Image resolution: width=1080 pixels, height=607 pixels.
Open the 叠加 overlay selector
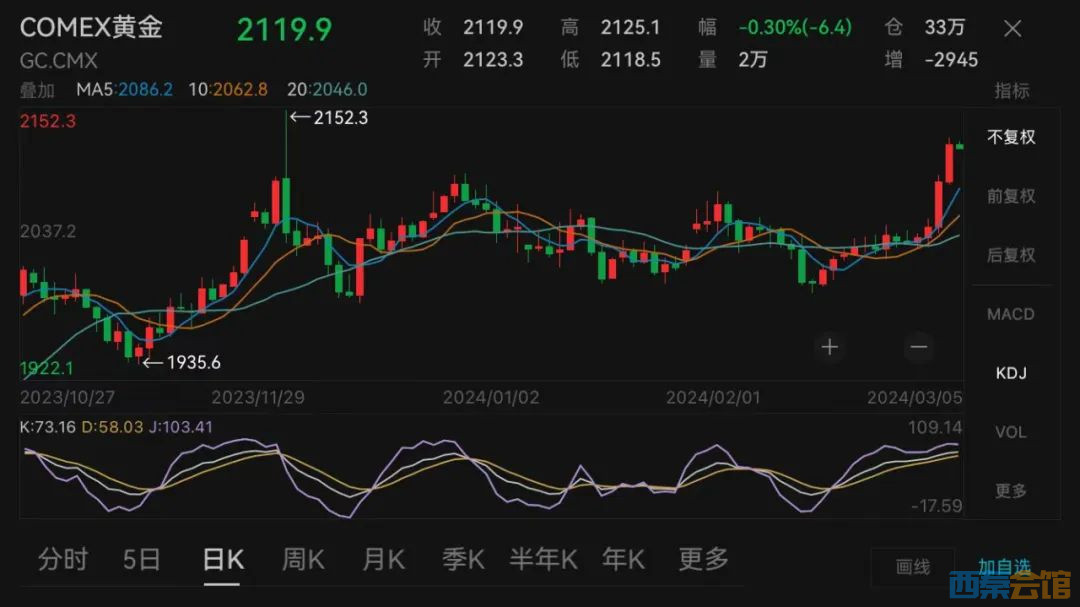[38, 90]
